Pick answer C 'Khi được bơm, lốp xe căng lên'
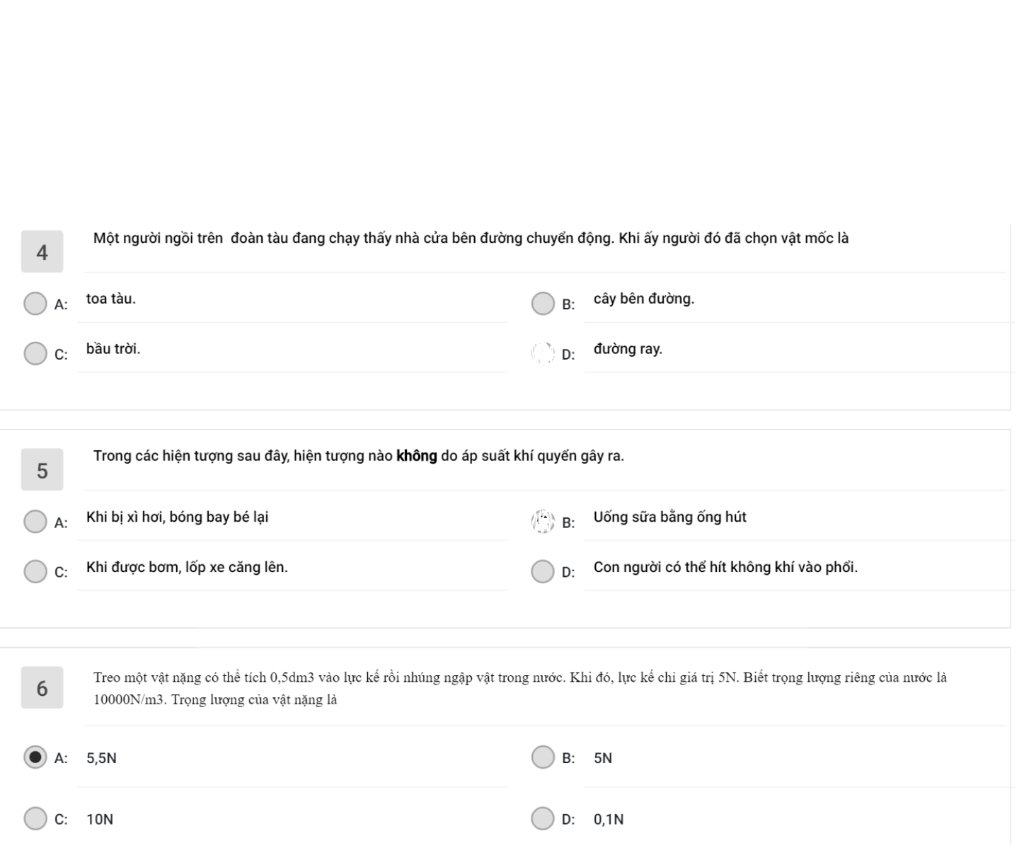The height and width of the screenshot is (853, 1024). pos(35,571)
